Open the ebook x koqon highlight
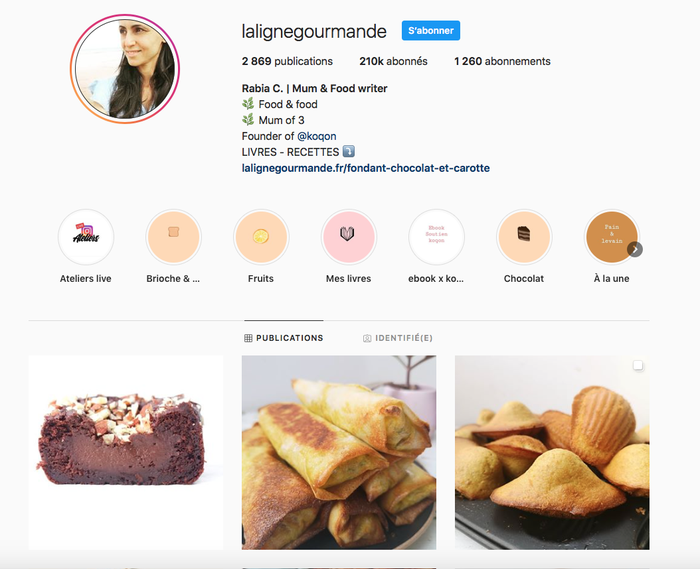700x569 pixels. [436, 237]
